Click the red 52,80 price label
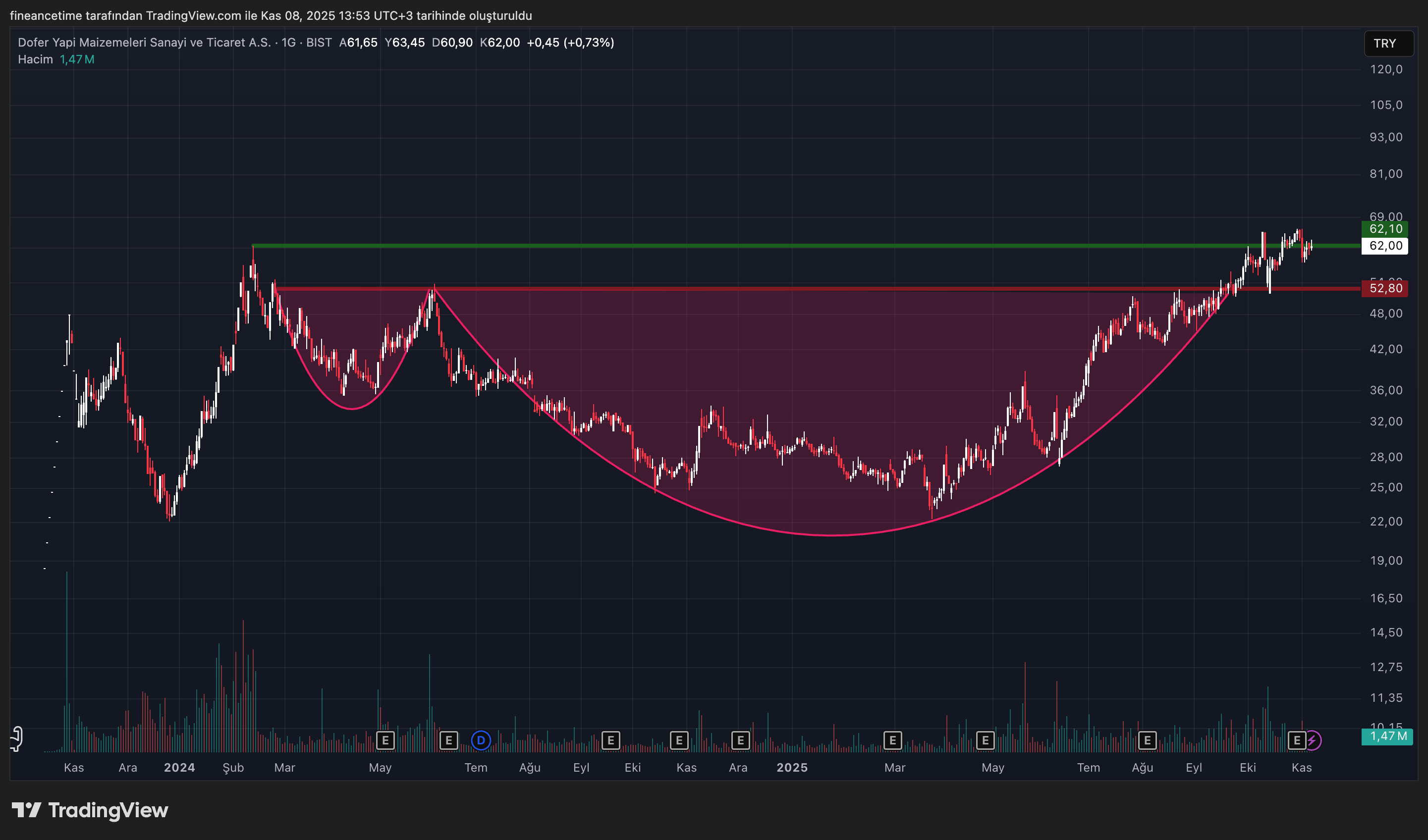This screenshot has height=840, width=1428. [x=1384, y=288]
